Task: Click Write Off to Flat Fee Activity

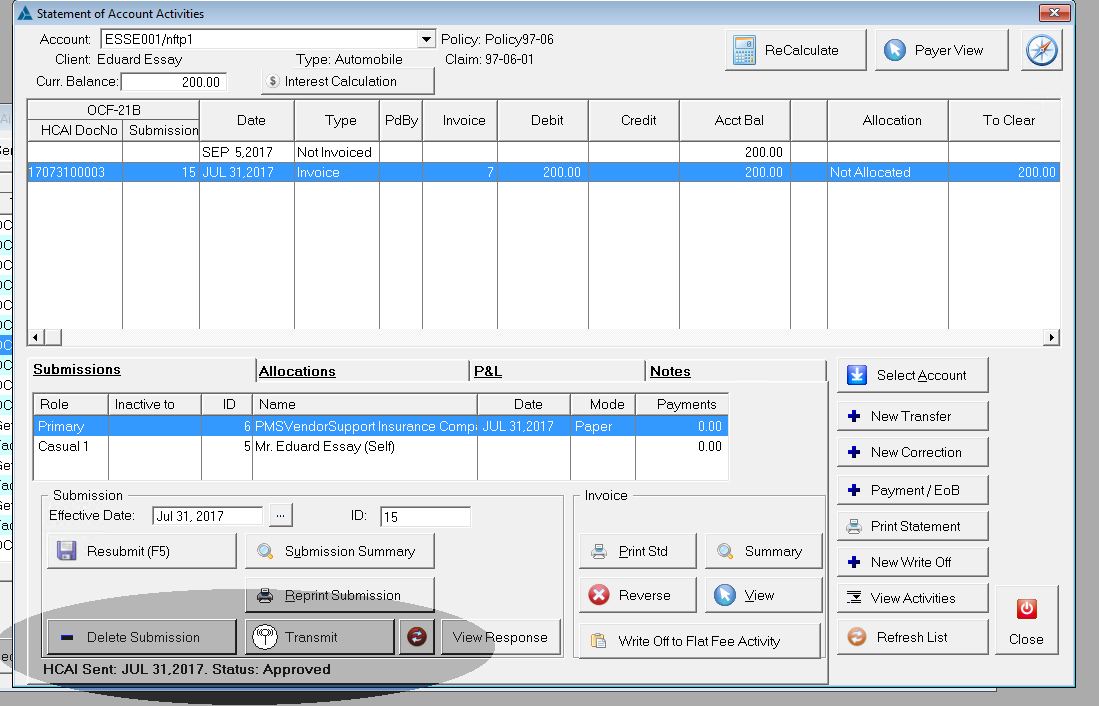Action: coord(699,641)
